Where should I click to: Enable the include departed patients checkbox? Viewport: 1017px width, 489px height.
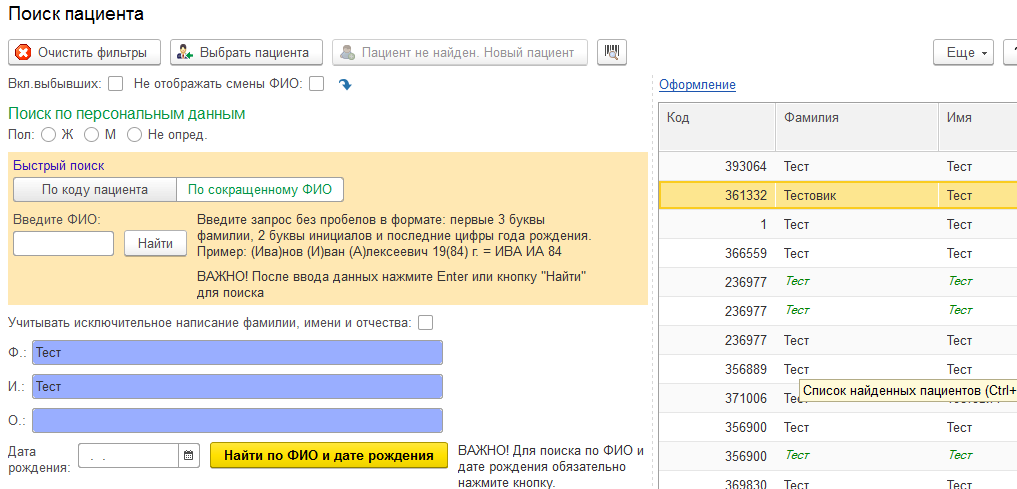point(116,84)
